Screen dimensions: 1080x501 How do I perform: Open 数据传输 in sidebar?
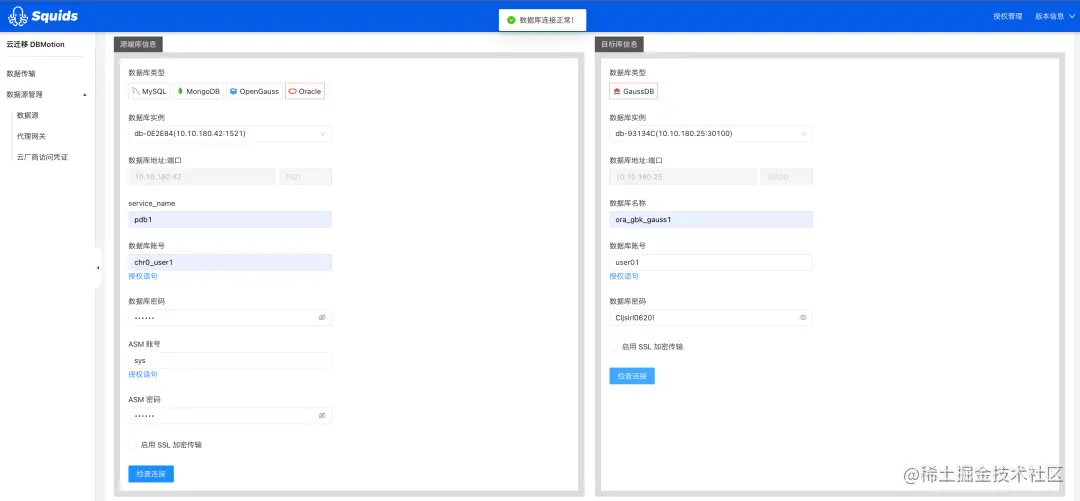21,73
